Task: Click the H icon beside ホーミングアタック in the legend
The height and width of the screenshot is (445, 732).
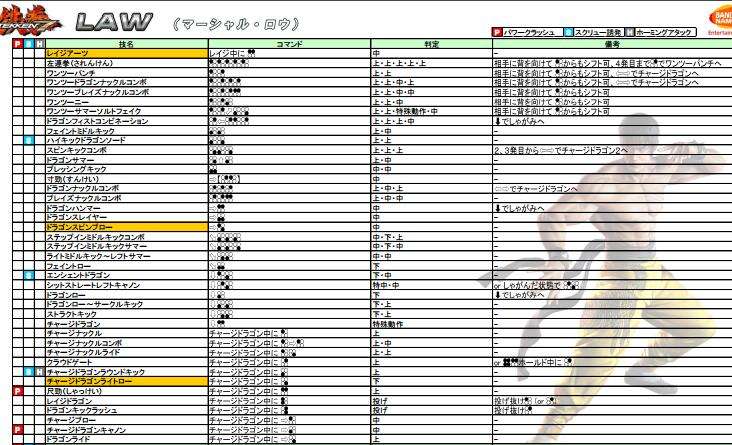Action: [x=630, y=32]
